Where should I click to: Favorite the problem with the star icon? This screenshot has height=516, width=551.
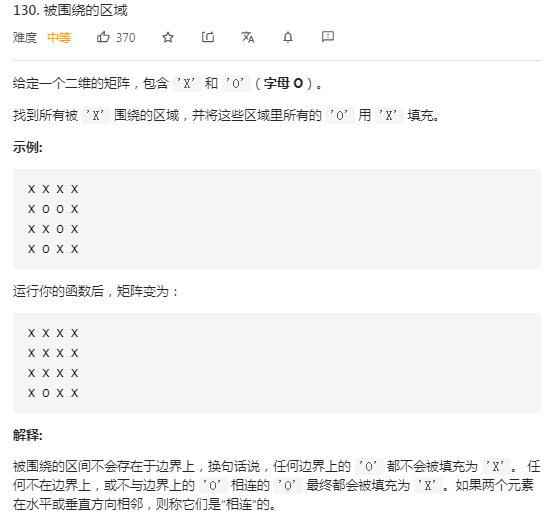coord(168,37)
